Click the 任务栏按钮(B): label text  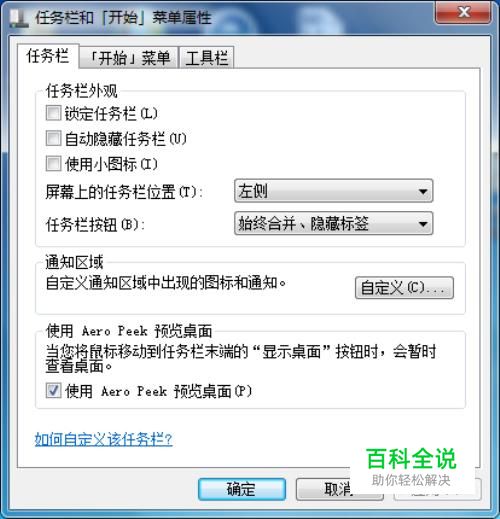click(95, 225)
